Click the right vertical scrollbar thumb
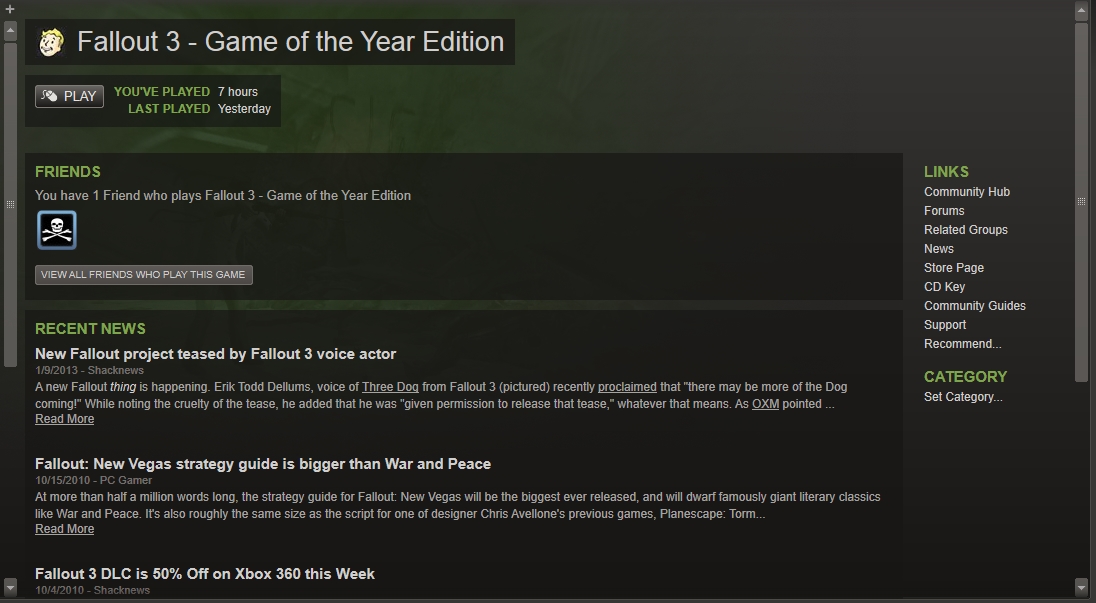The image size is (1096, 603). (x=1081, y=200)
